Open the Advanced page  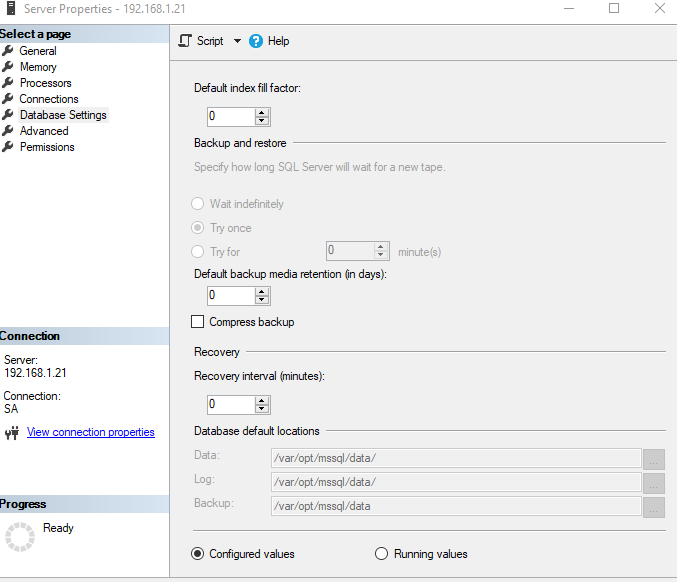pyautogui.click(x=44, y=131)
